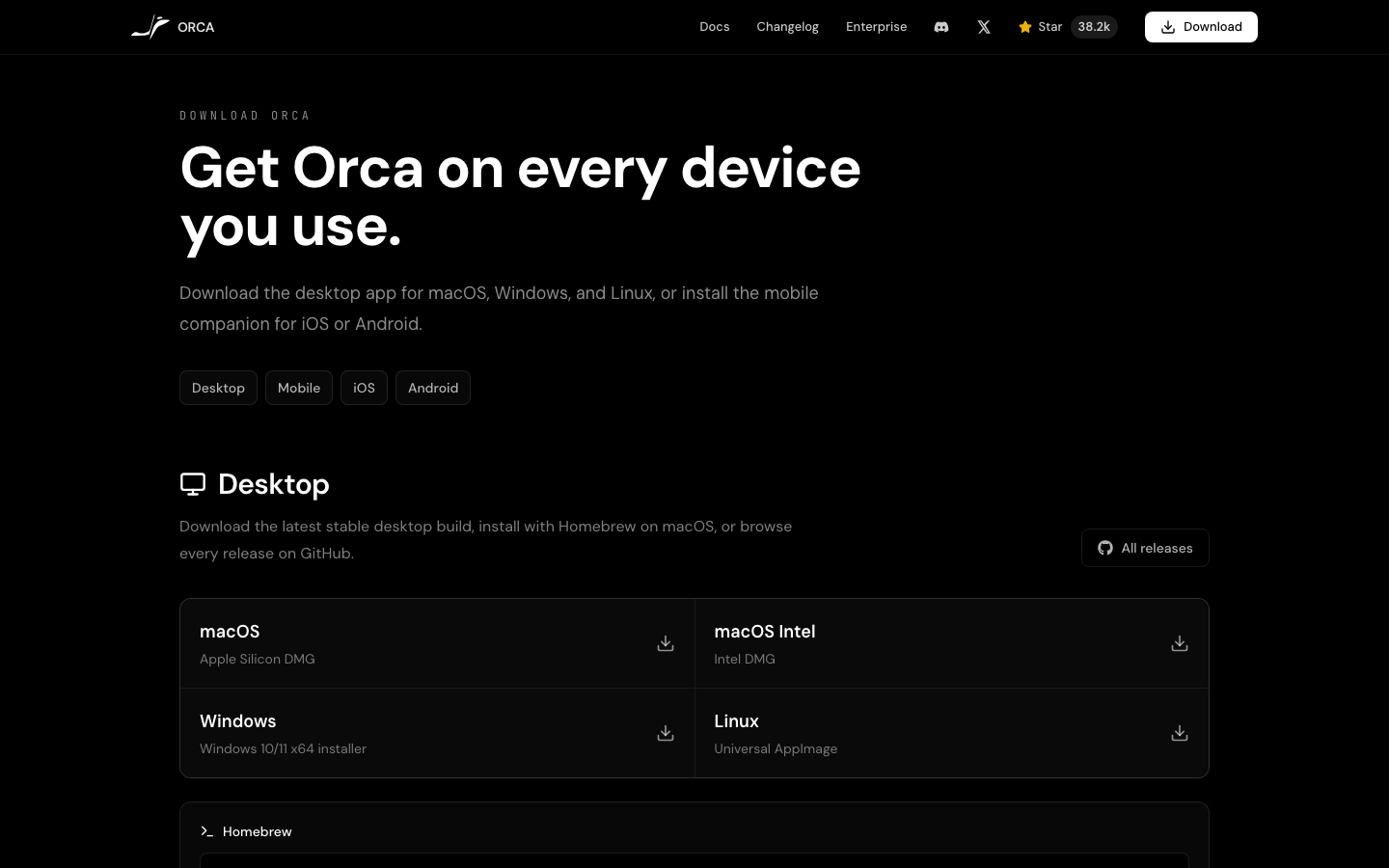Open the Enterprise nav link
1389x868 pixels.
tap(876, 27)
